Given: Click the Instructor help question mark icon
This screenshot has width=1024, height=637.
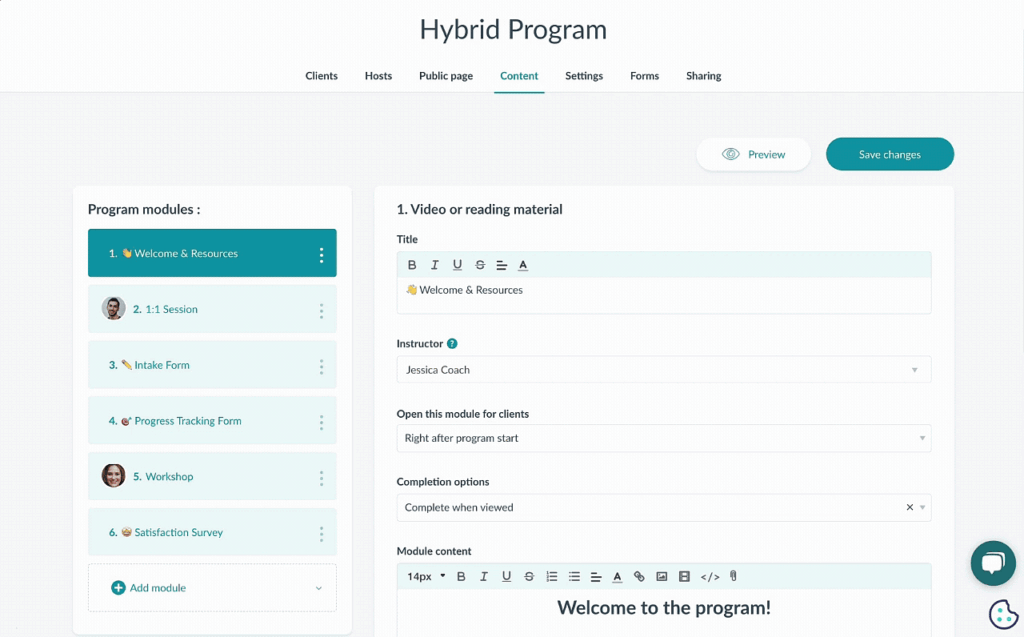Looking at the screenshot, I should pos(452,344).
